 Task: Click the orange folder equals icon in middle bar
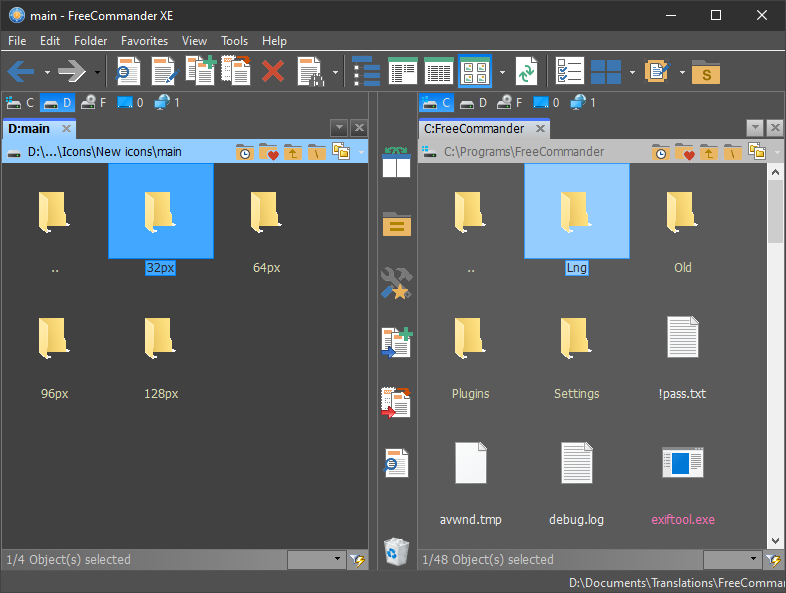pyautogui.click(x=397, y=224)
